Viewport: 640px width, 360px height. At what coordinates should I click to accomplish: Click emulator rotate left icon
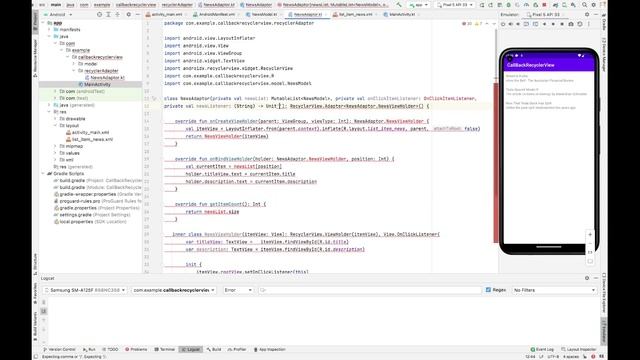click(x=527, y=24)
